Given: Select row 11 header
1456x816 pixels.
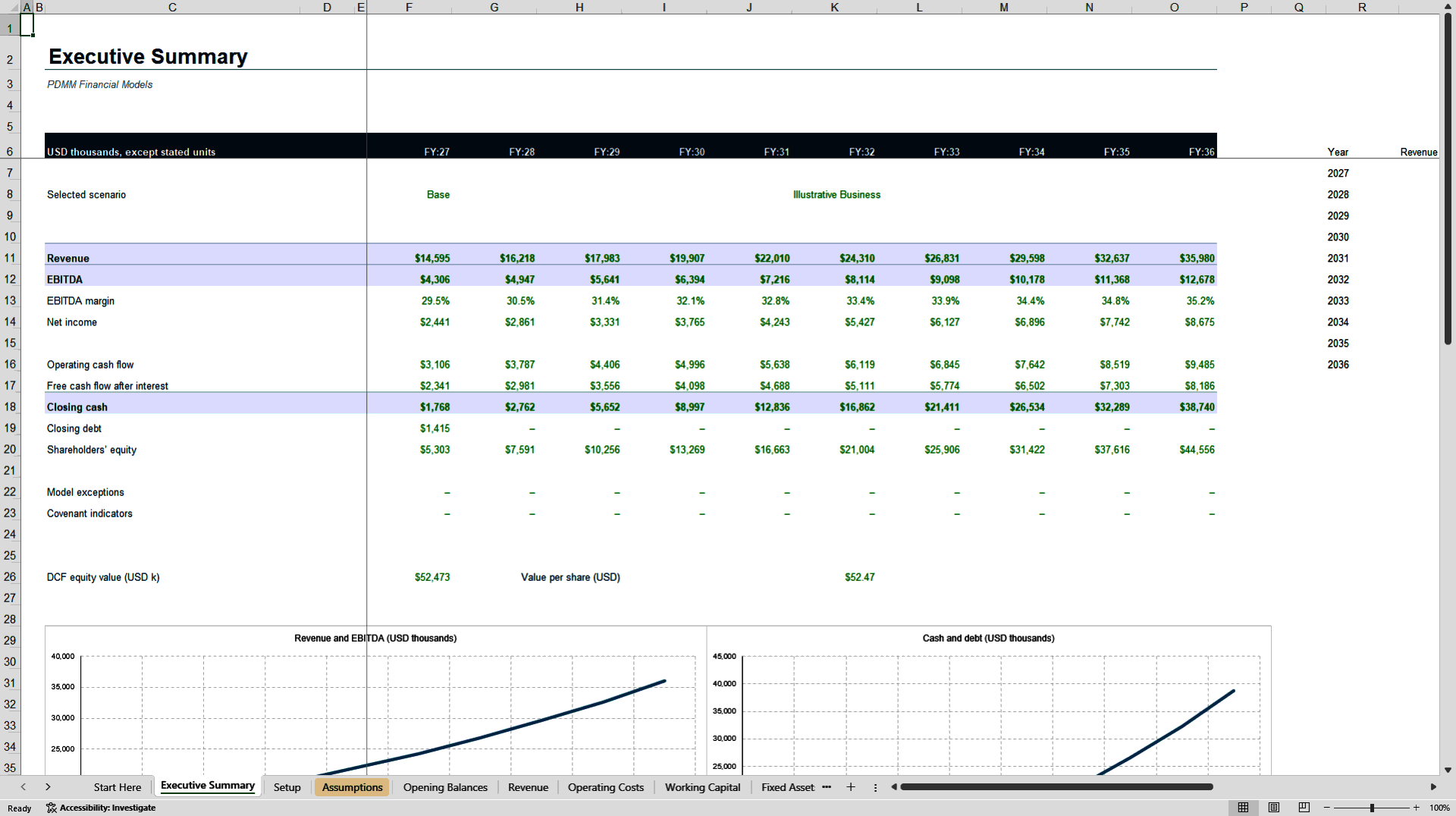Looking at the screenshot, I should (10, 258).
